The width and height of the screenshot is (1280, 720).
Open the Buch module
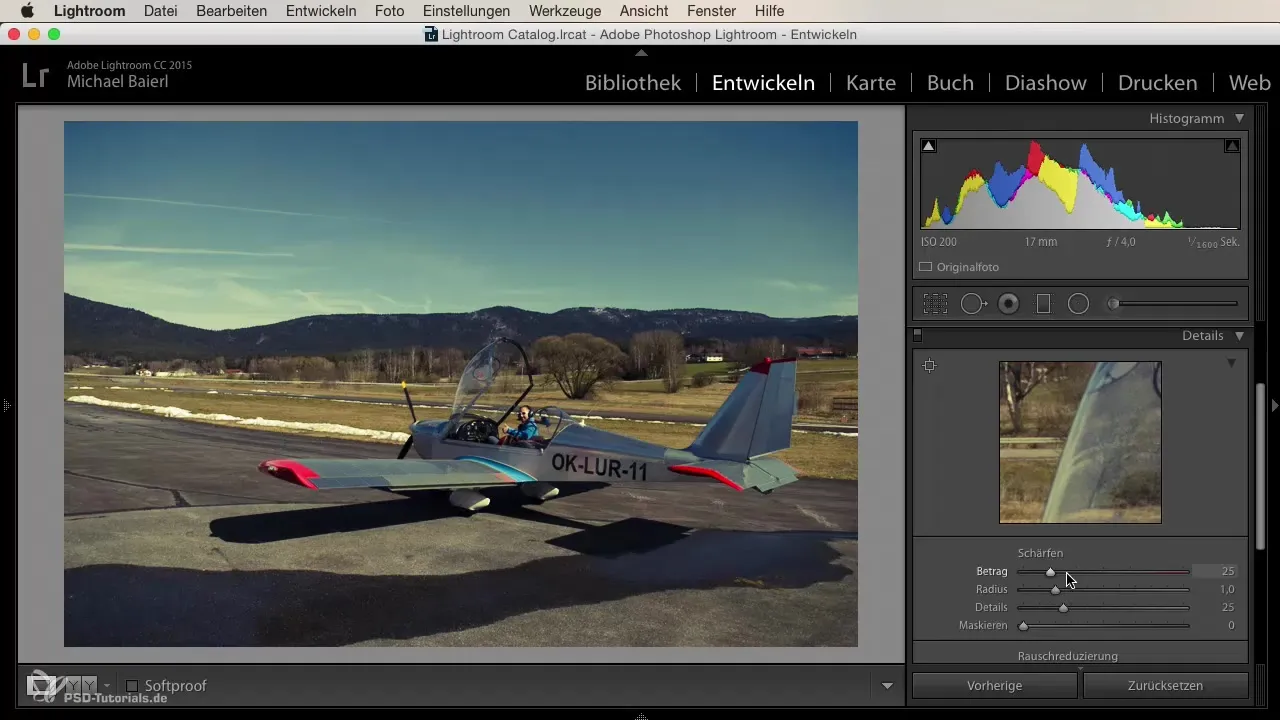pyautogui.click(x=950, y=83)
